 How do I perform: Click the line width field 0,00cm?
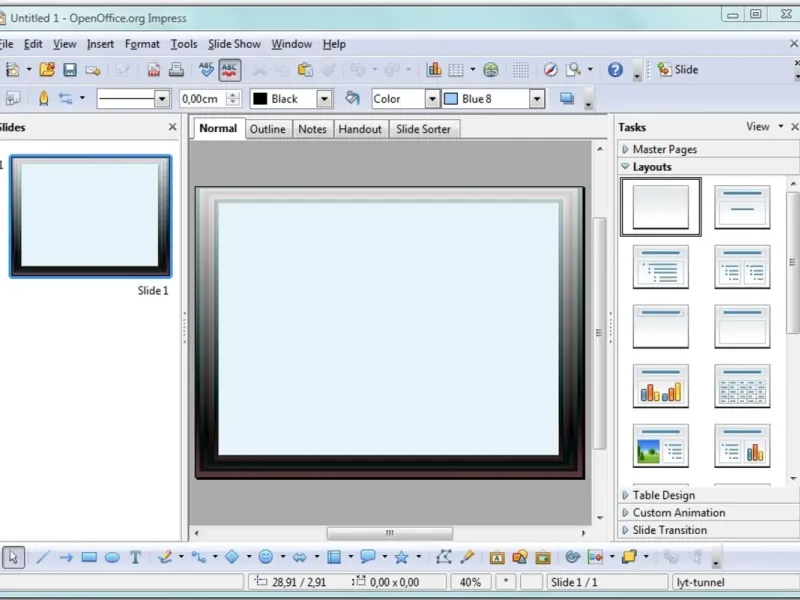click(202, 98)
